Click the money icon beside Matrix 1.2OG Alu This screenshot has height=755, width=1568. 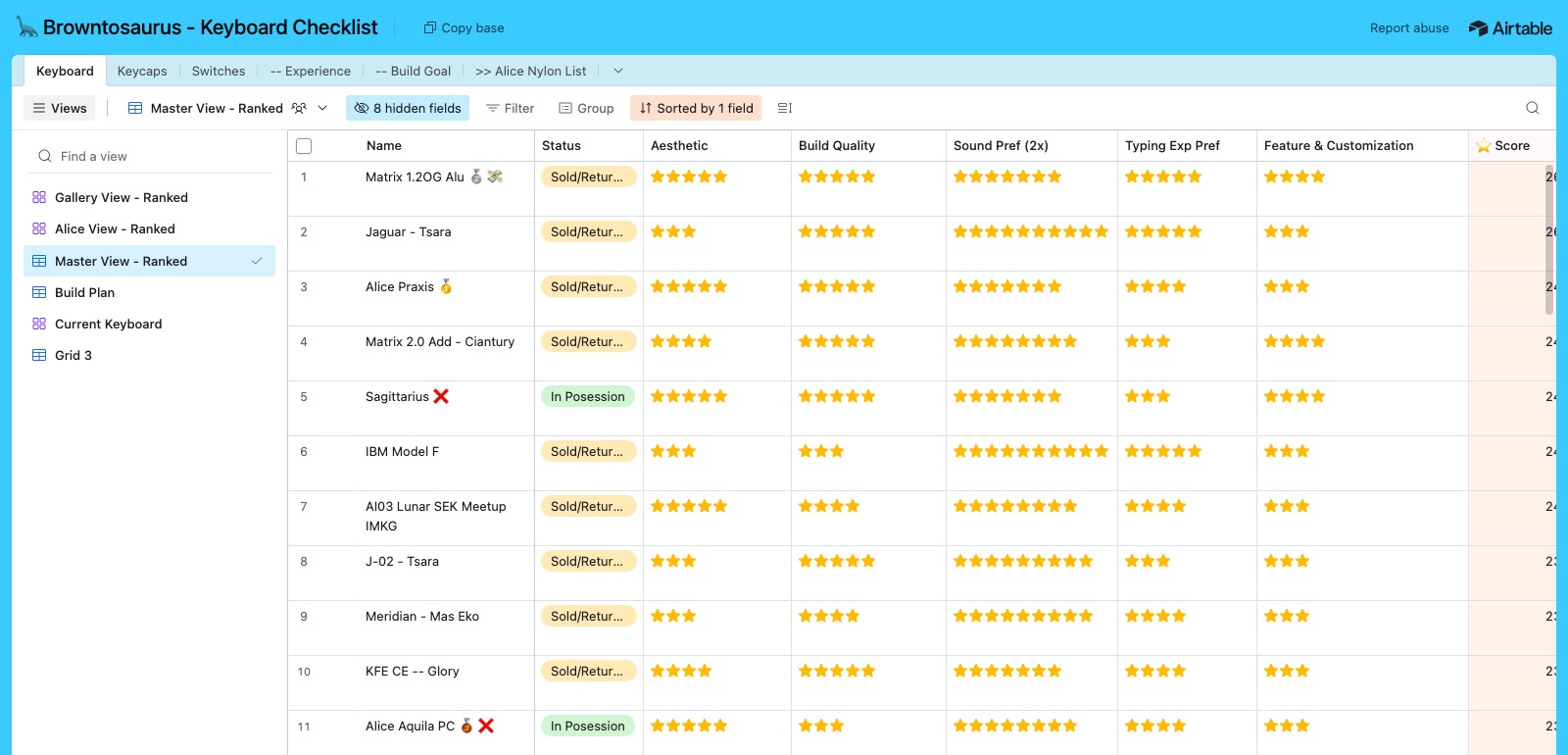495,176
